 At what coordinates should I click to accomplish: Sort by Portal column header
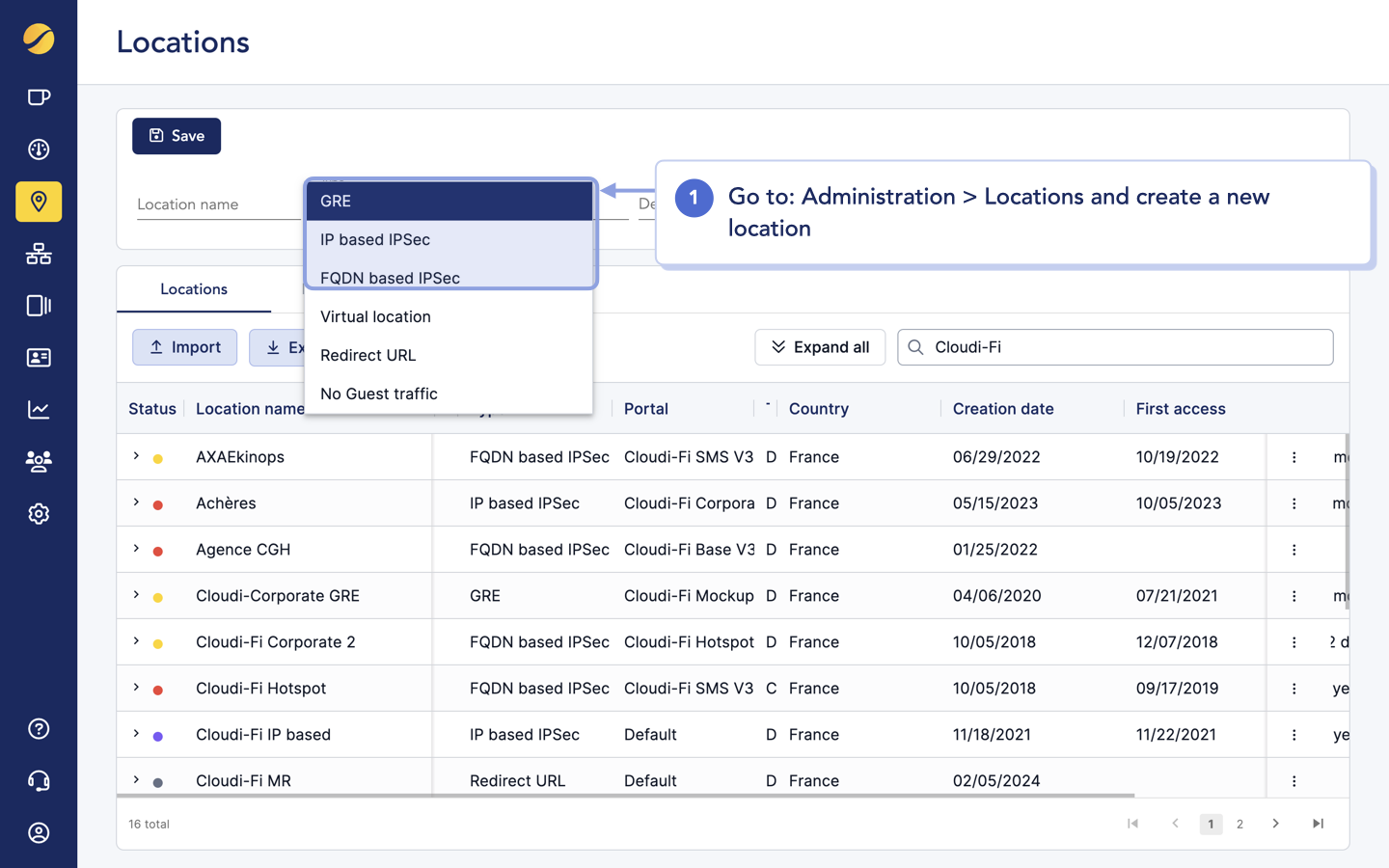[646, 409]
